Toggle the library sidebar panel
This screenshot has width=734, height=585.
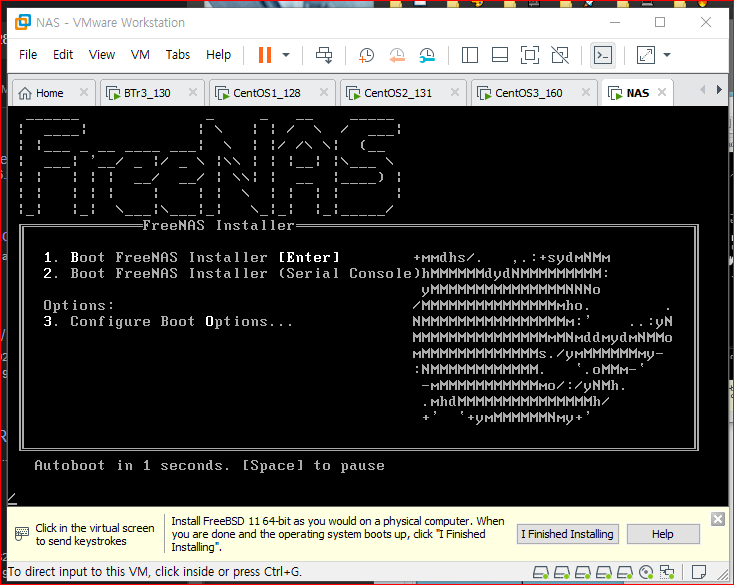point(470,55)
